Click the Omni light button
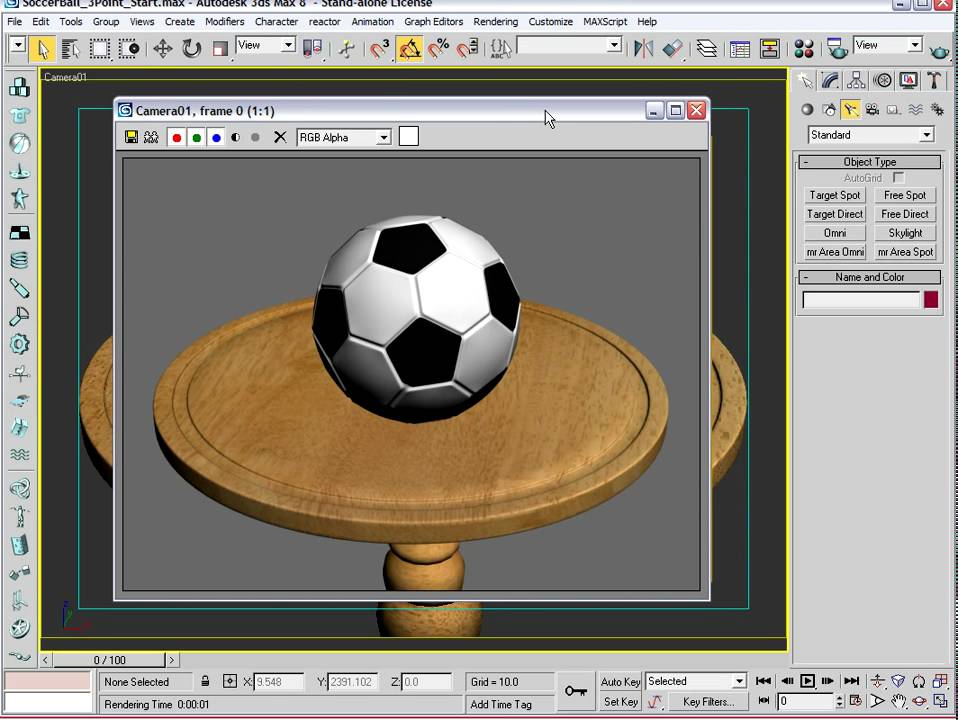This screenshot has height=720, width=958. 835,233
